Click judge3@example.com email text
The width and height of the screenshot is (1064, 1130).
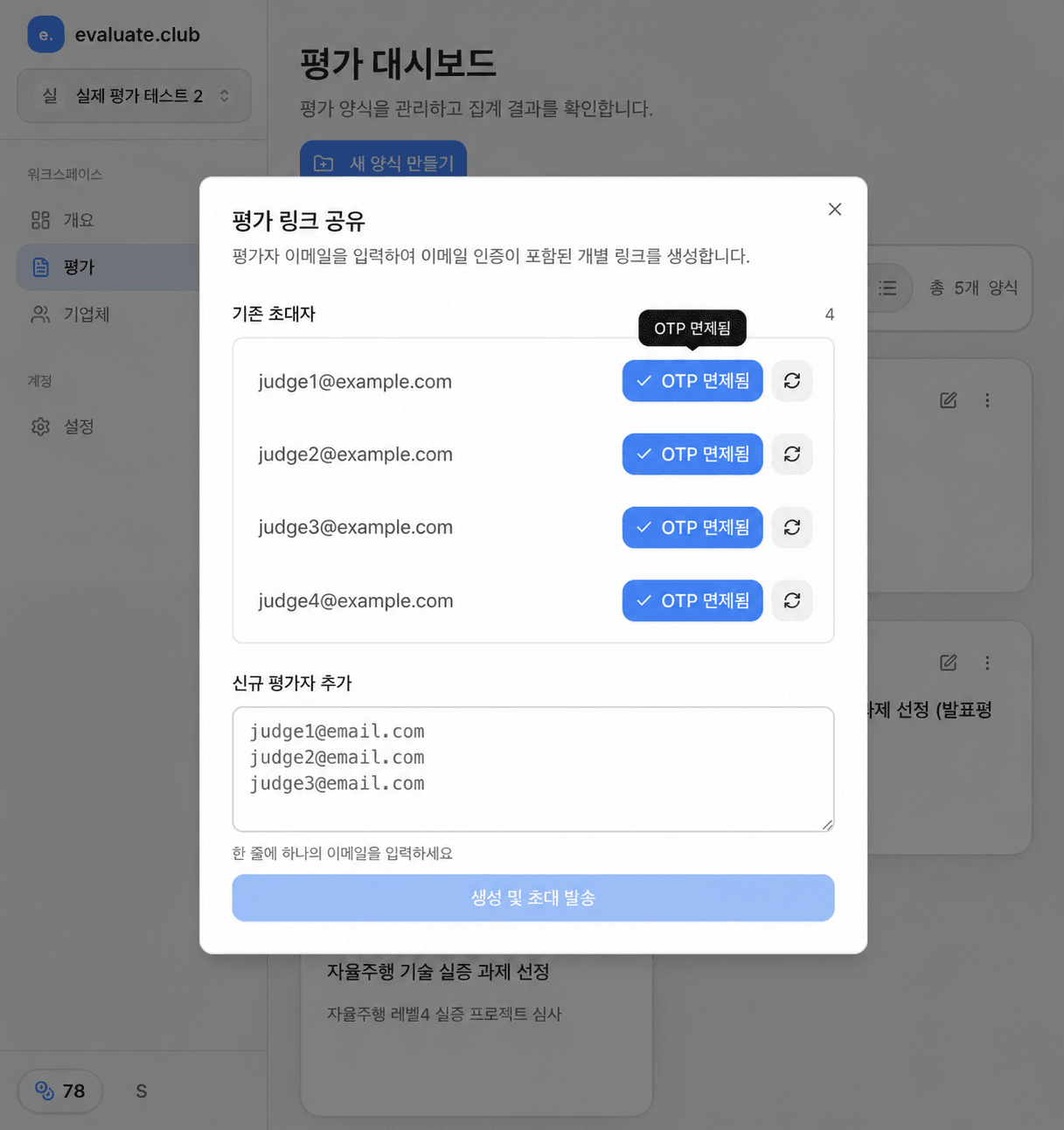[355, 527]
